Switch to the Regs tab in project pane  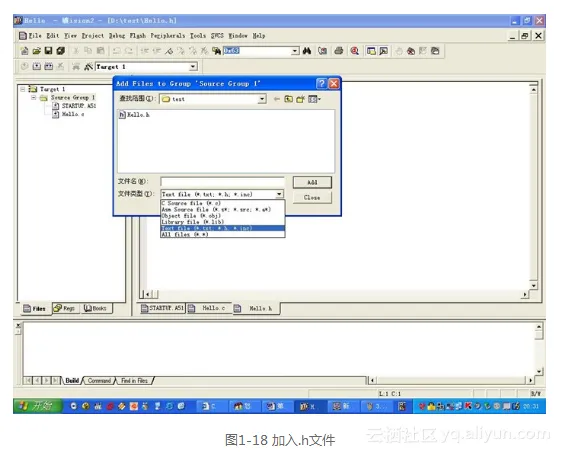point(65,308)
